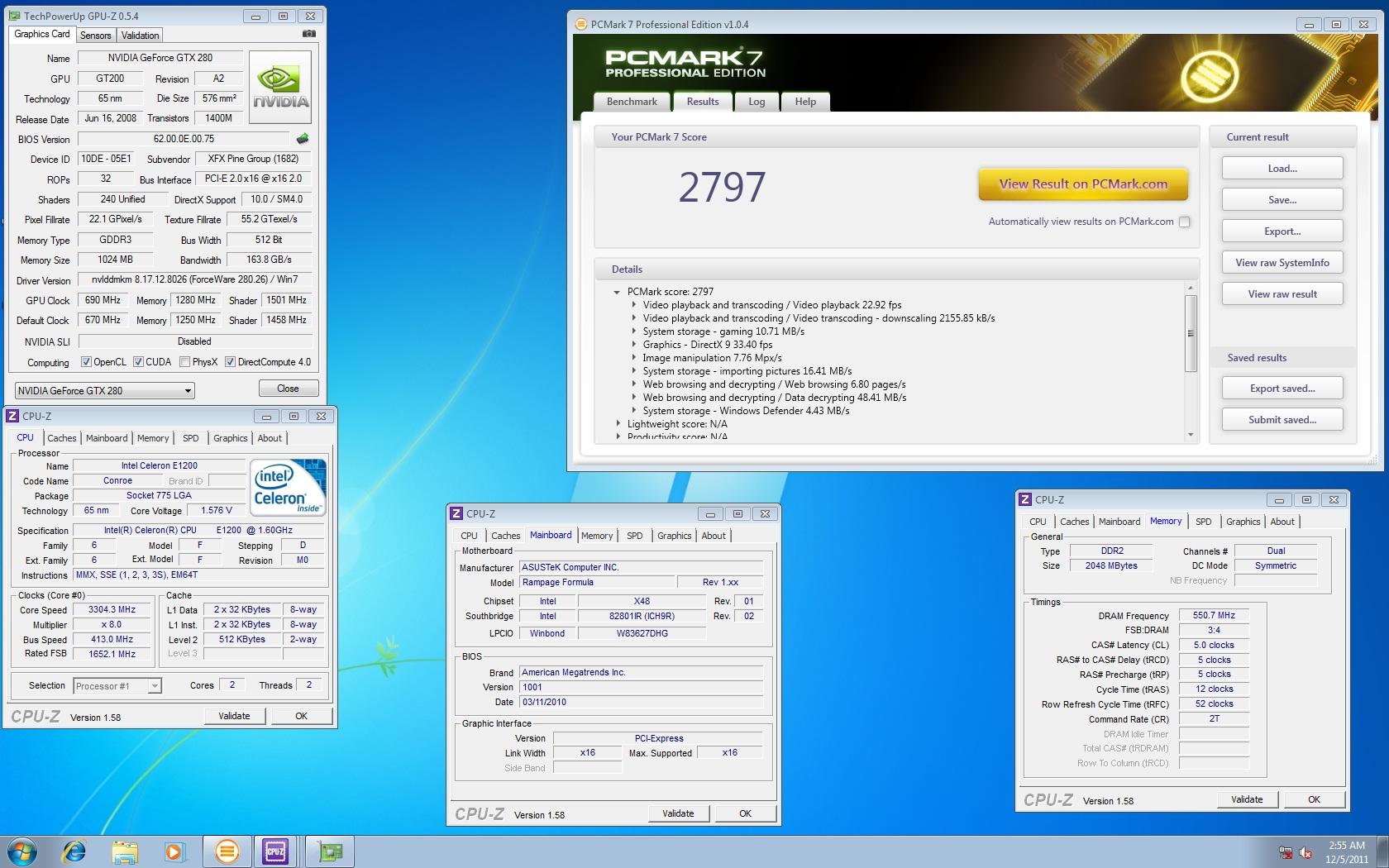This screenshot has width=1389, height=868.
Task: Click the Export... button in PCMark 7
Action: coord(1282,231)
